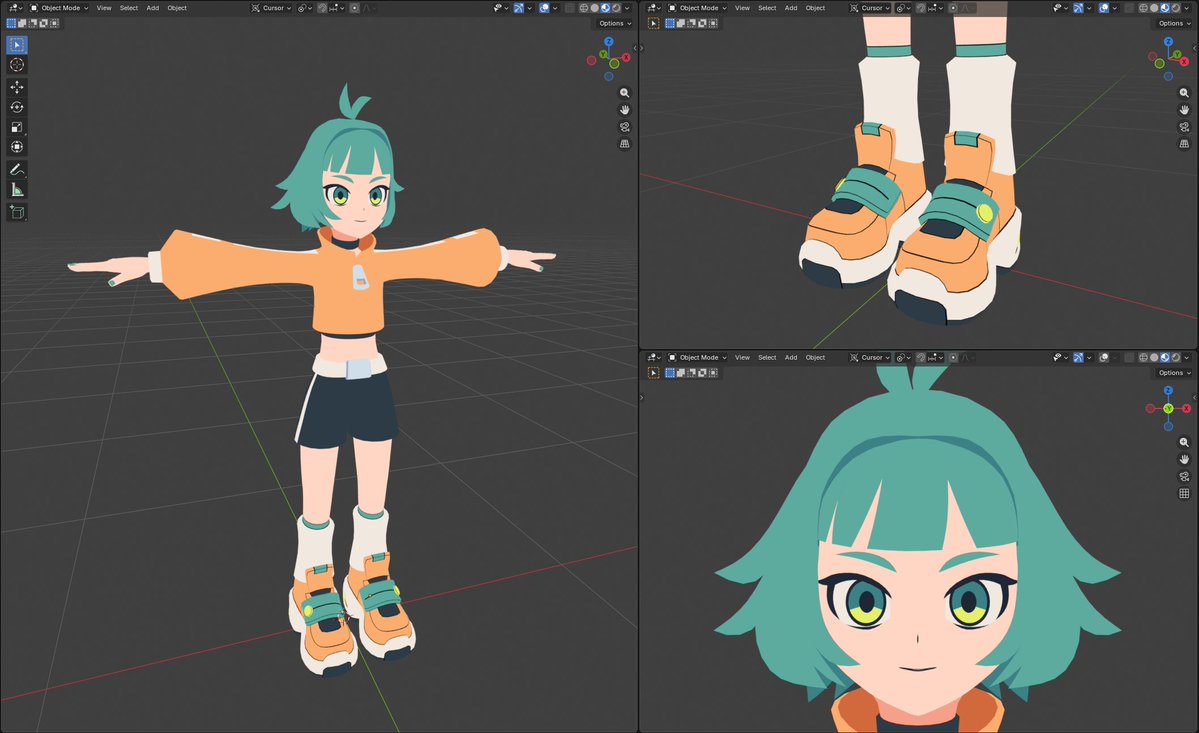Click pan hand icon in top-right viewport

1184,109
